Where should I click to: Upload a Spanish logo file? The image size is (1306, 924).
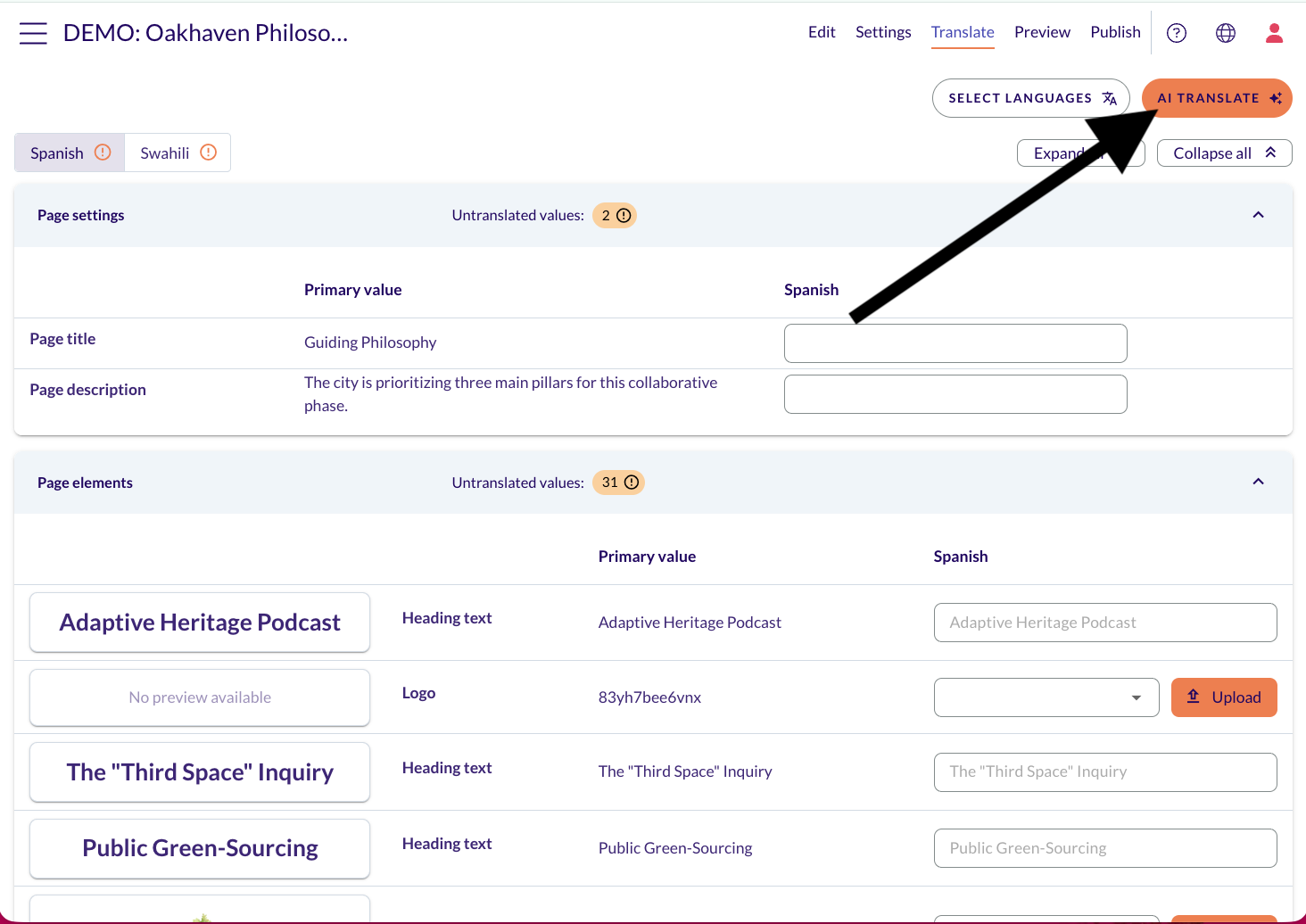pyautogui.click(x=1224, y=697)
